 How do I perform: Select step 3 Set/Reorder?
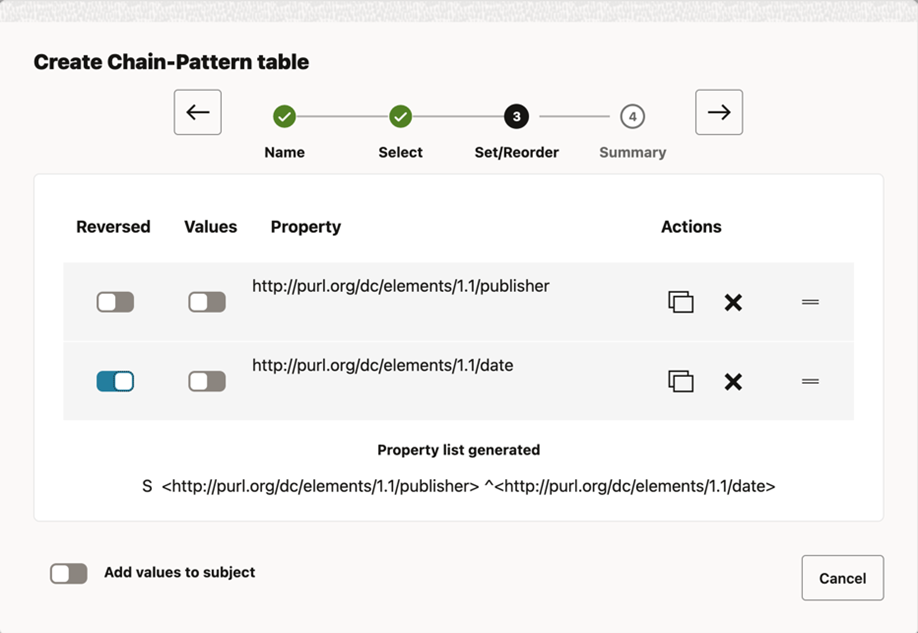click(516, 117)
